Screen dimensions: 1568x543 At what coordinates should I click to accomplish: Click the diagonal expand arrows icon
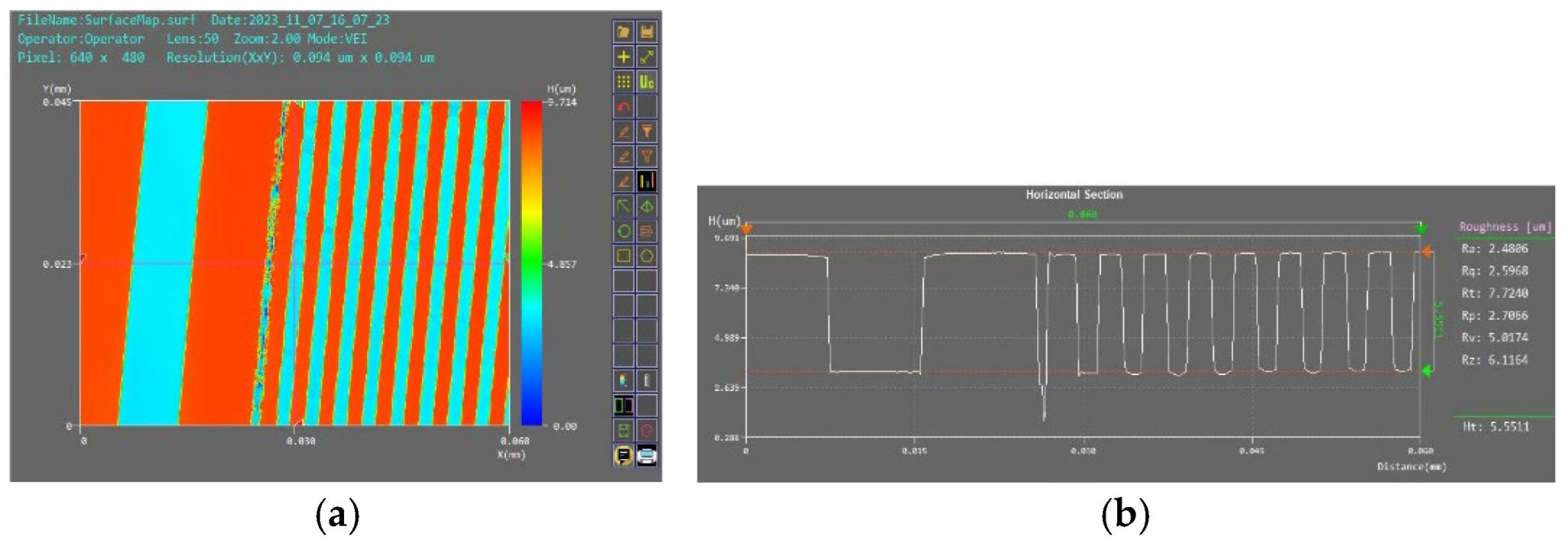point(647,57)
